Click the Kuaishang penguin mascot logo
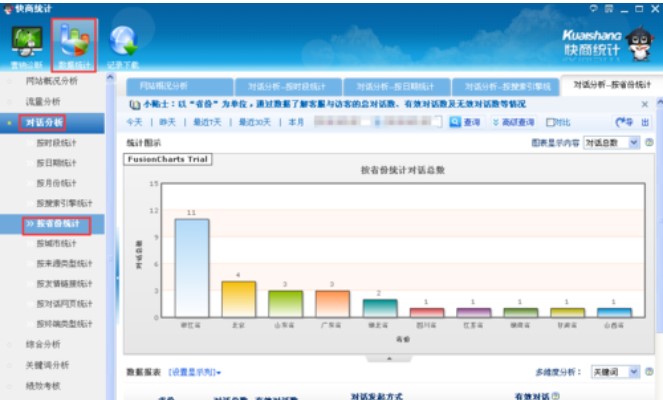The height and width of the screenshot is (400, 663). point(640,44)
